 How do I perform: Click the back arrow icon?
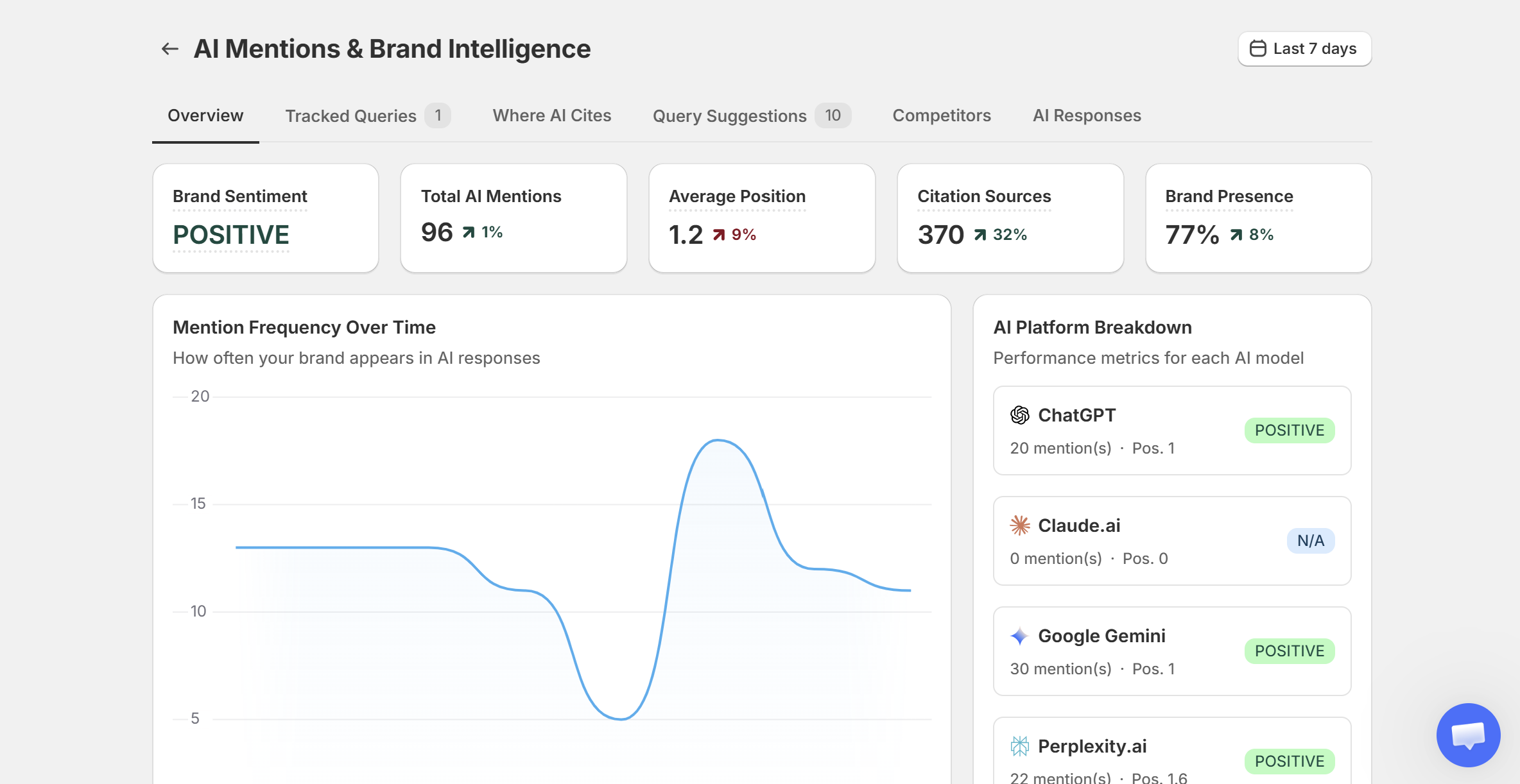[x=169, y=49]
